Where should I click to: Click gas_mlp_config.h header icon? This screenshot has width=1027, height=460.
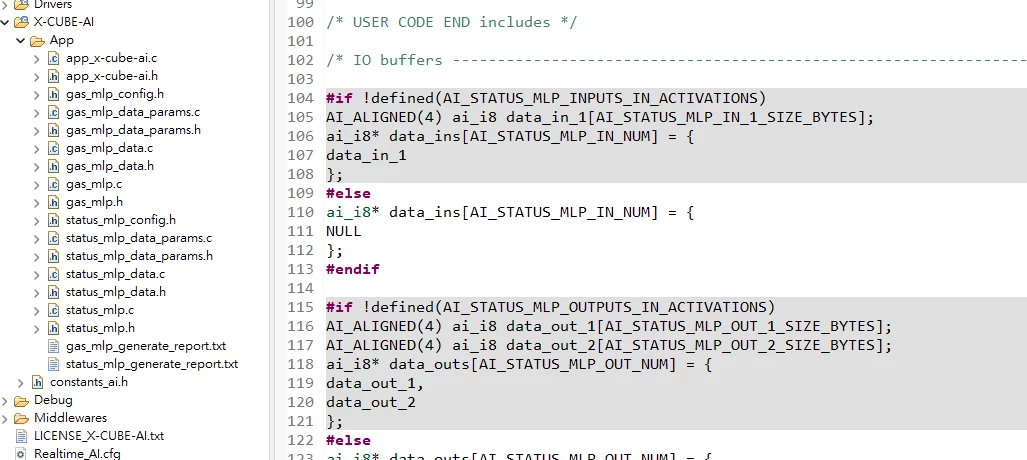tap(54, 94)
